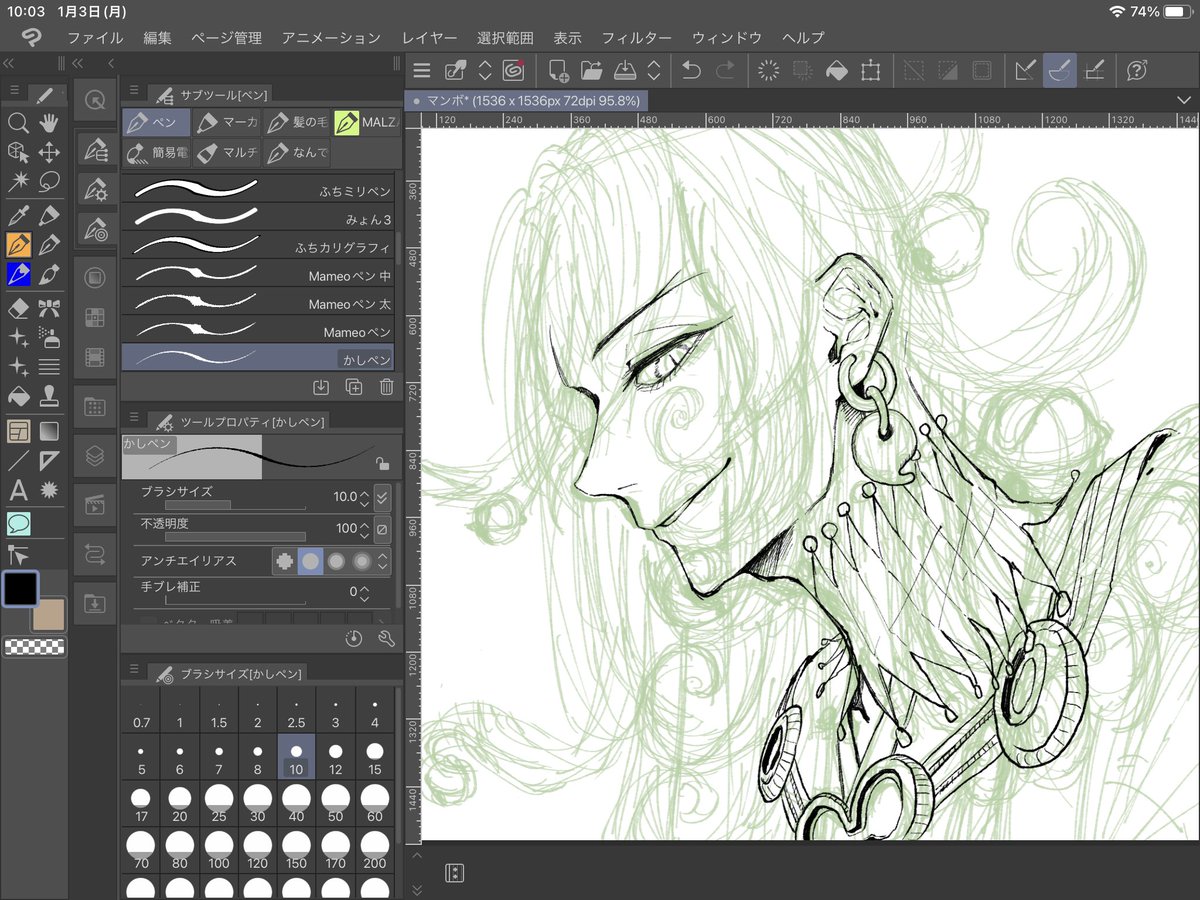Select the orange highlighted Pen tool

[x=18, y=245]
